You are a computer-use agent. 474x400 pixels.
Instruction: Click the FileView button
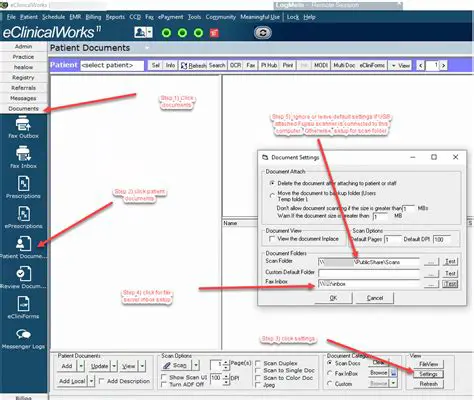428,364
